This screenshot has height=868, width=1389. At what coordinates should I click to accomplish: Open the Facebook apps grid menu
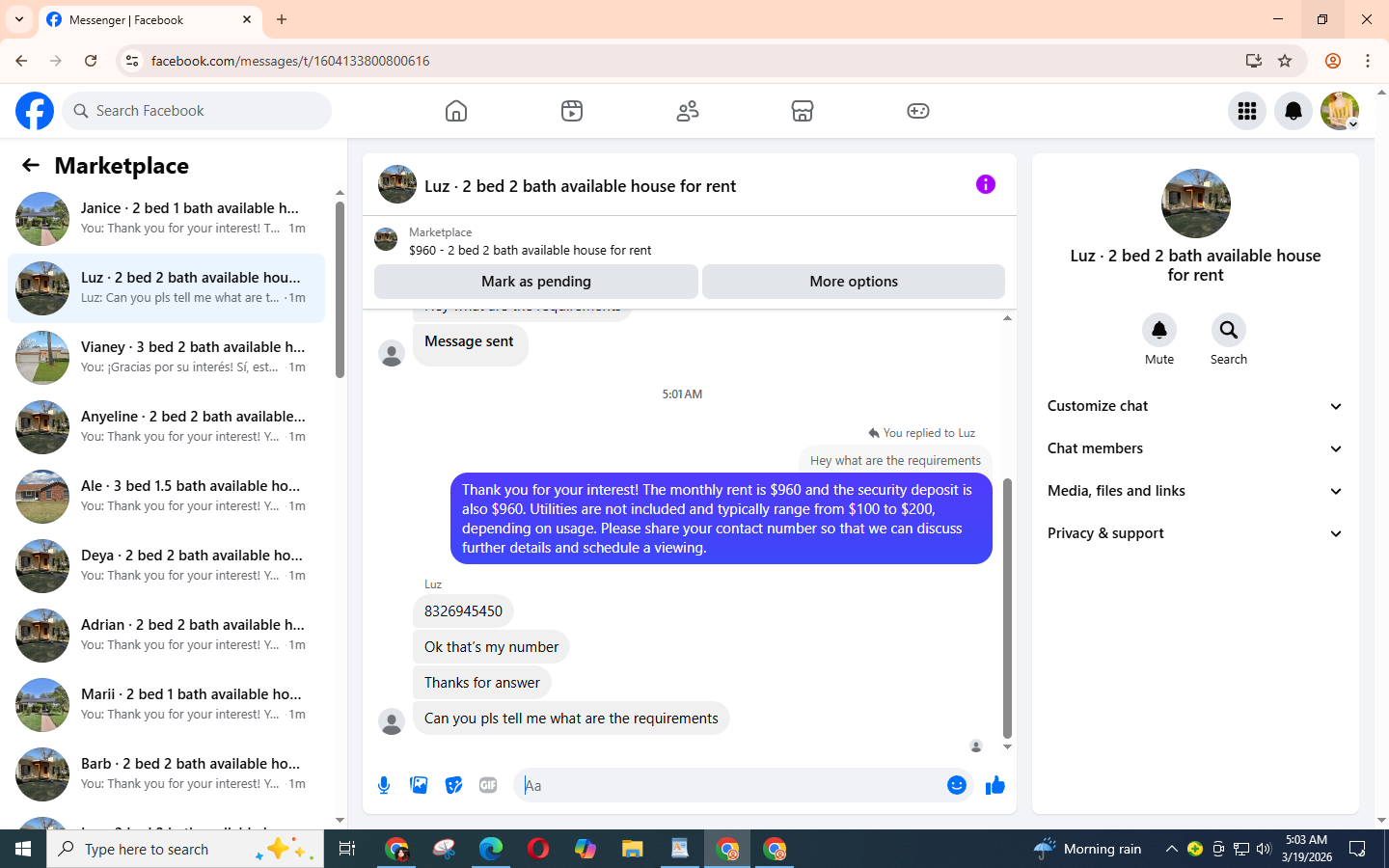pos(1247,111)
